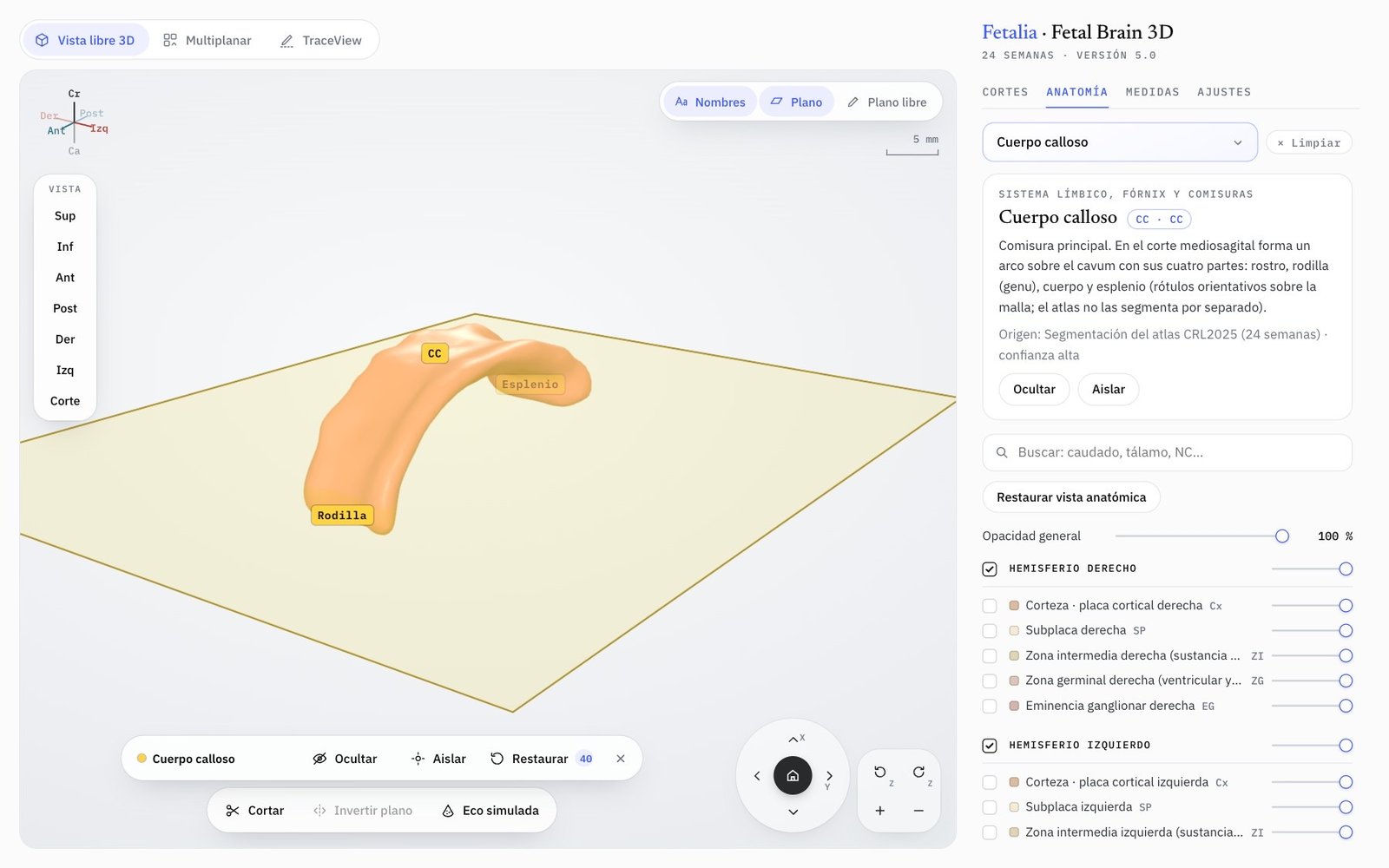Viewport: 1389px width, 868px height.
Task: Switch to the TraceView tab
Action: coord(321,41)
